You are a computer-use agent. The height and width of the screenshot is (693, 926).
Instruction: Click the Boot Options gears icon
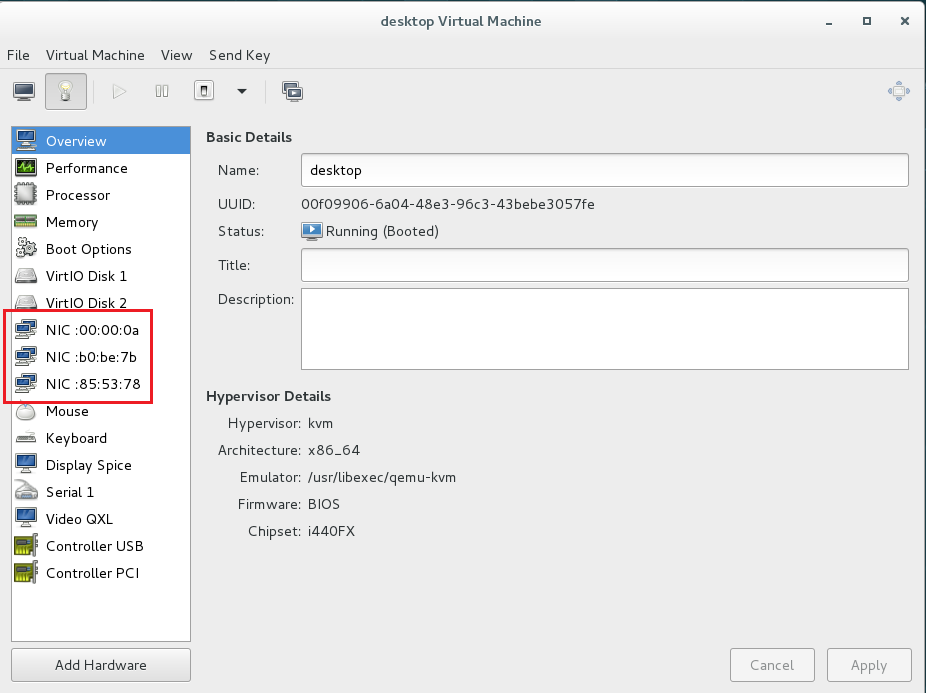pyautogui.click(x=26, y=248)
